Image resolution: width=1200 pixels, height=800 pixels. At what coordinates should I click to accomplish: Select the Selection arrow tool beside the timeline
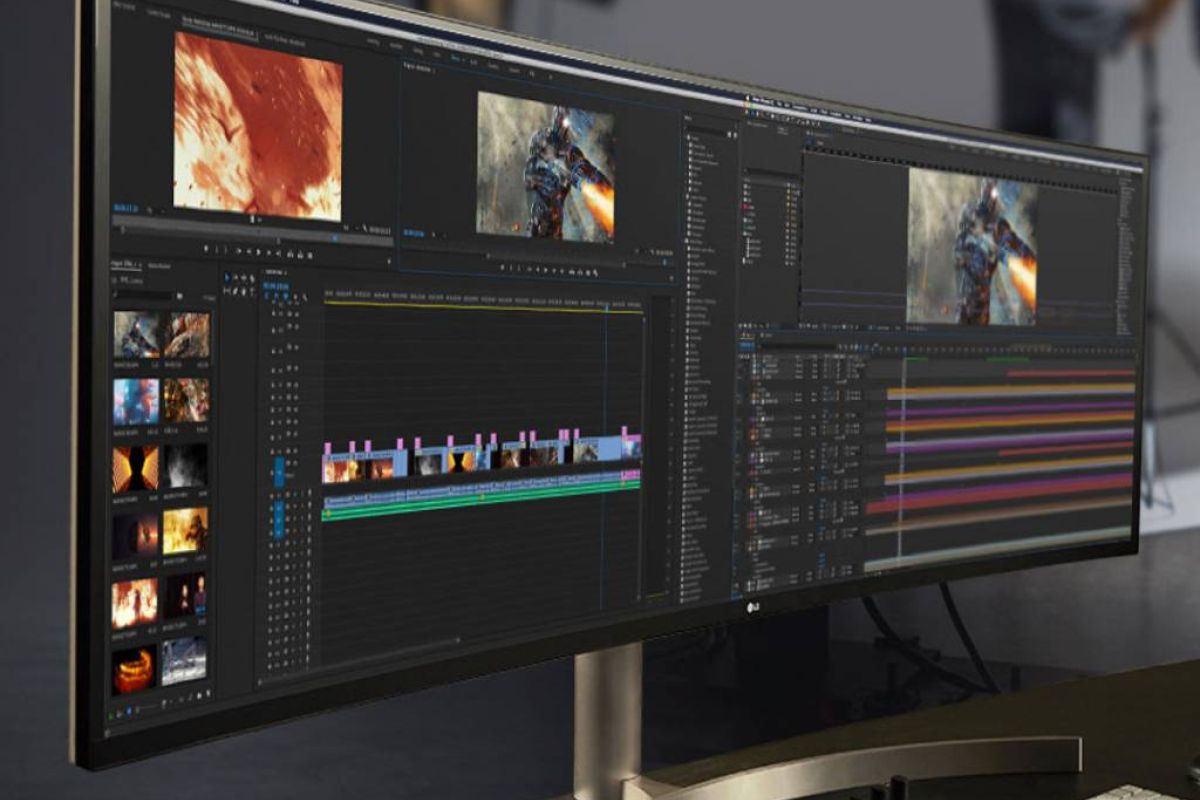point(227,278)
